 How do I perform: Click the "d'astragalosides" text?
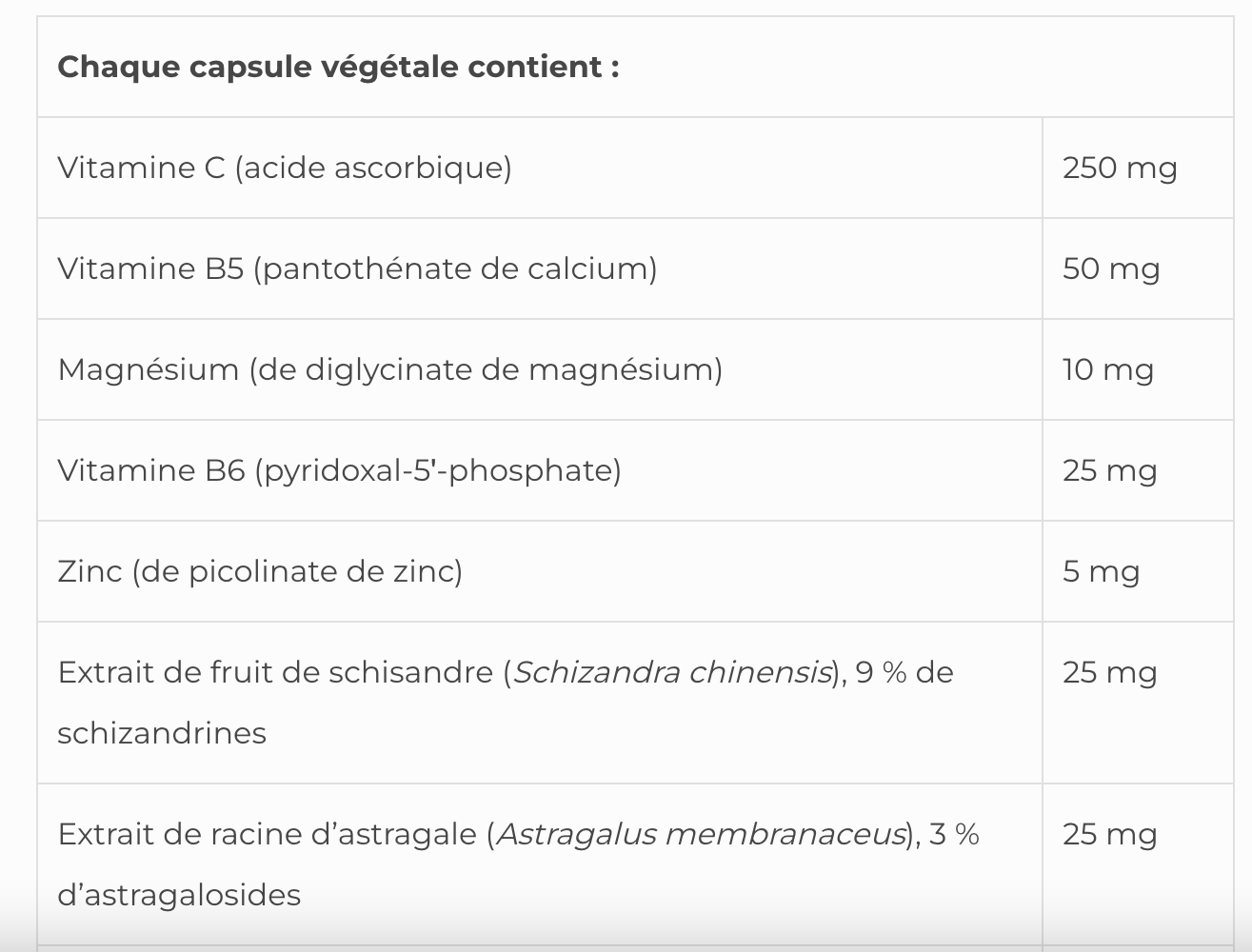[179, 895]
